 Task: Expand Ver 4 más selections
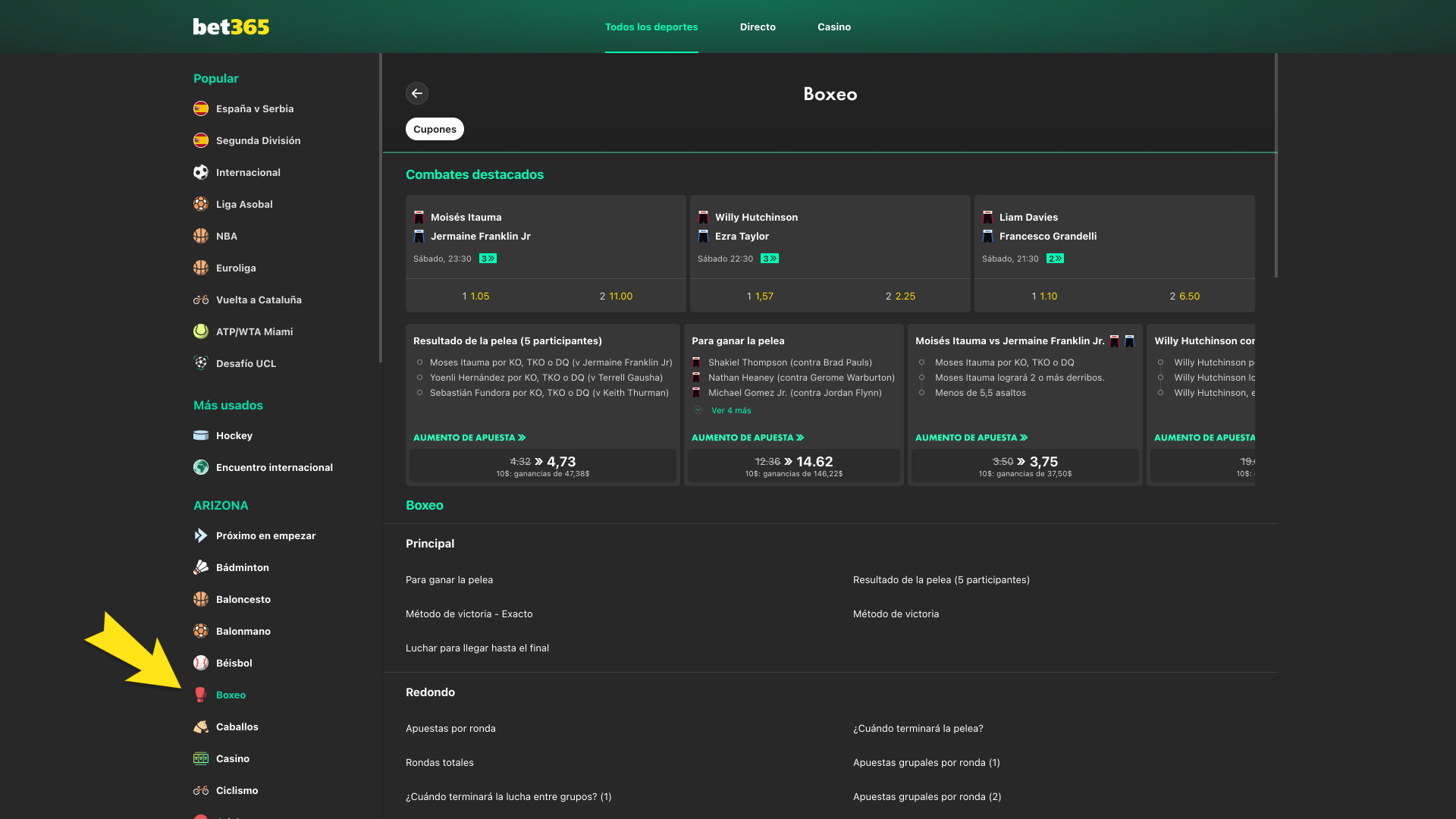click(x=731, y=410)
